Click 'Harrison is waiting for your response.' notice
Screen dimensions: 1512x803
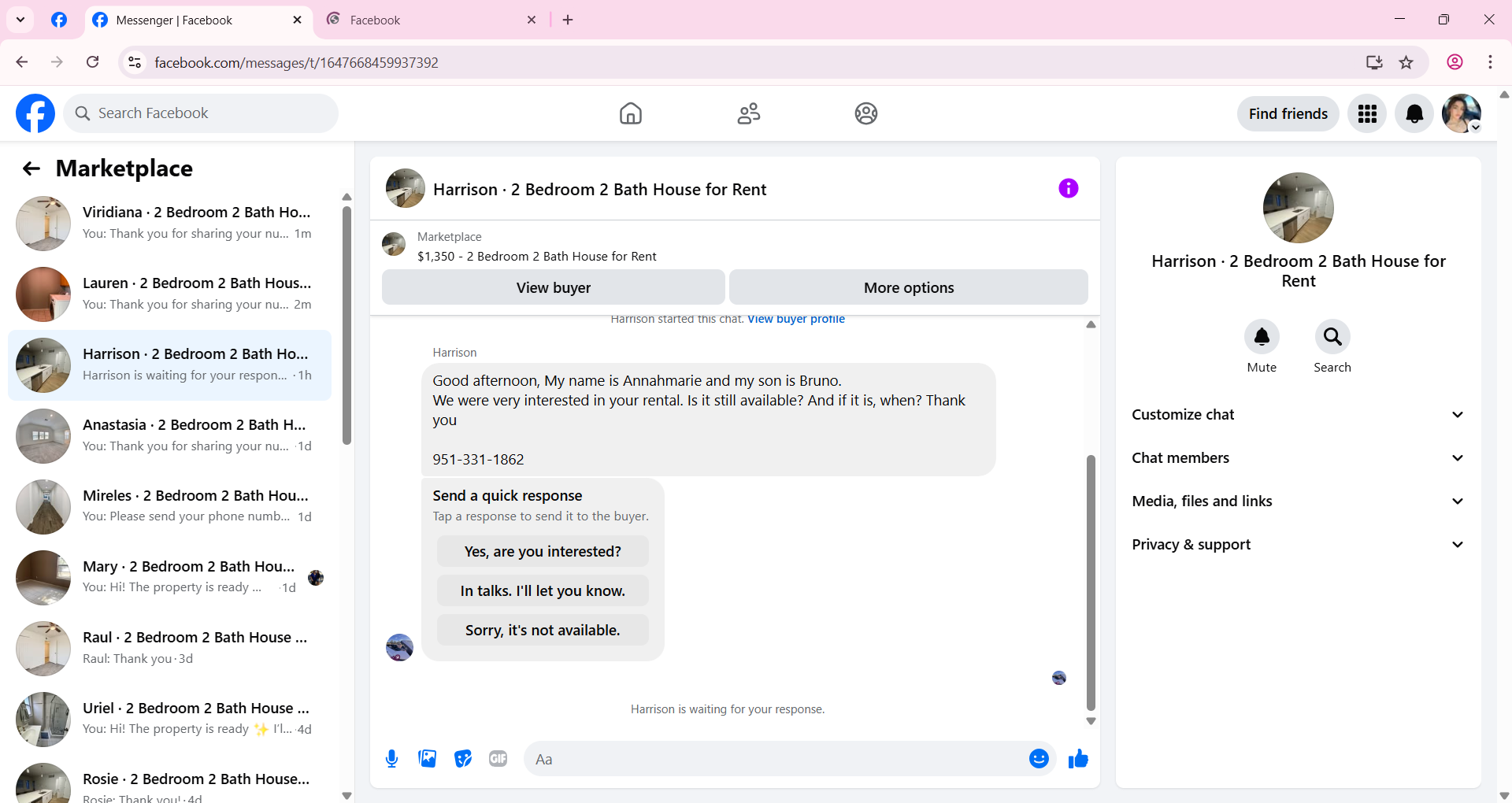(728, 709)
